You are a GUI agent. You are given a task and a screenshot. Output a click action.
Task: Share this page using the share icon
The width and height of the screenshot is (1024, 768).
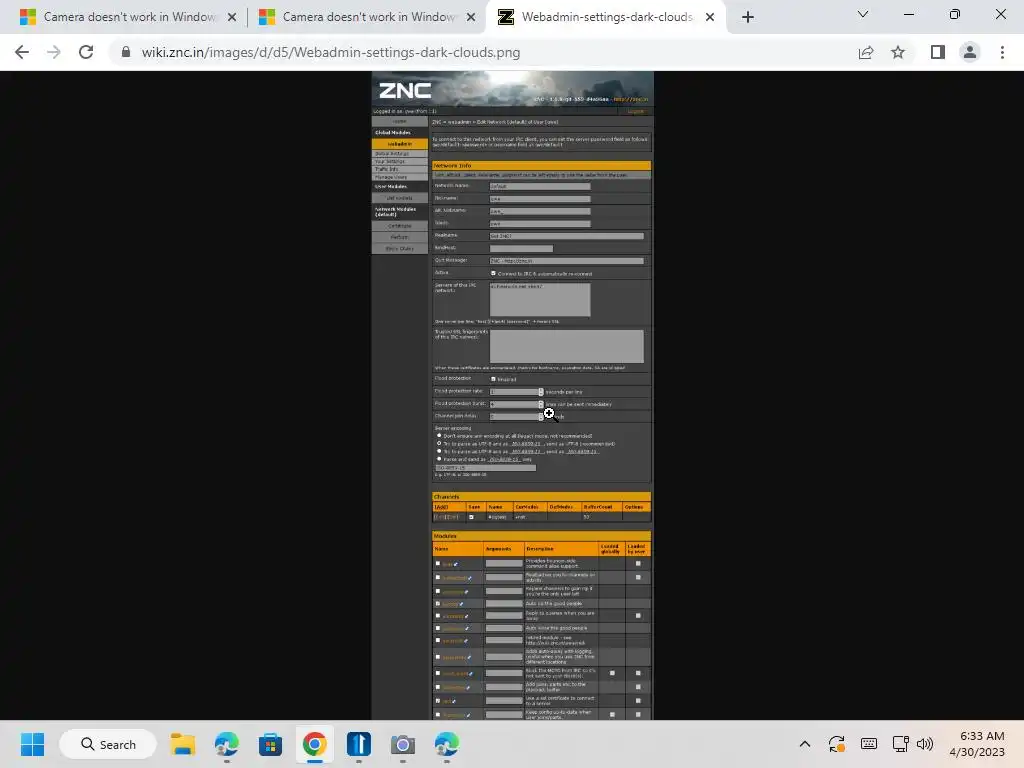[x=866, y=52]
